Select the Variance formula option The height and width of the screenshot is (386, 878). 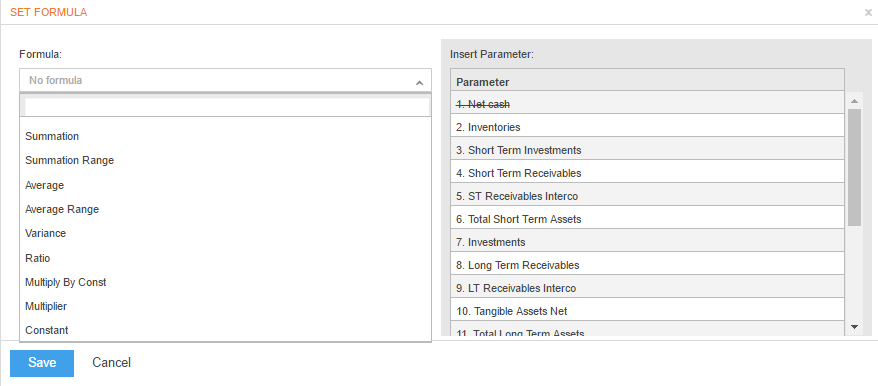point(225,233)
